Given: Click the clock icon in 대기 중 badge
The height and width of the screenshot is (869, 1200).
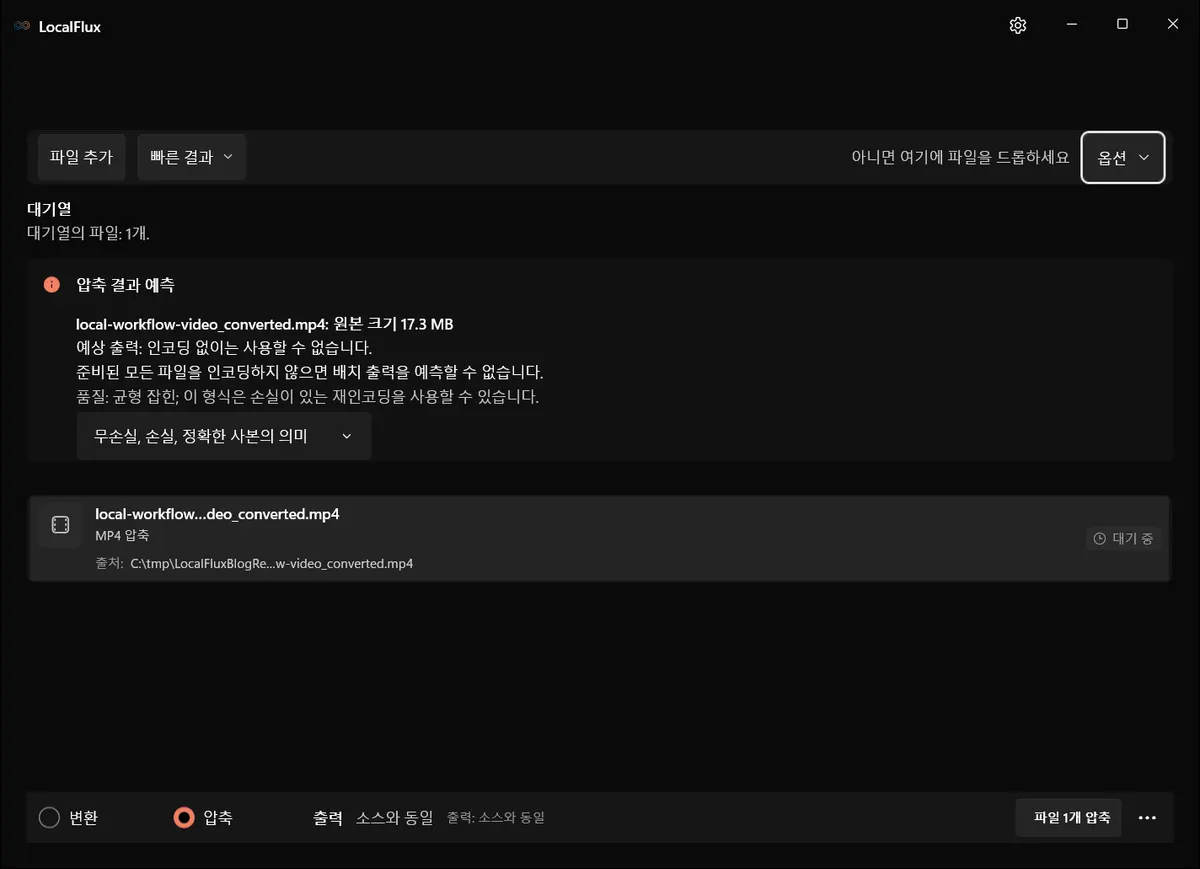Looking at the screenshot, I should (x=1100, y=539).
